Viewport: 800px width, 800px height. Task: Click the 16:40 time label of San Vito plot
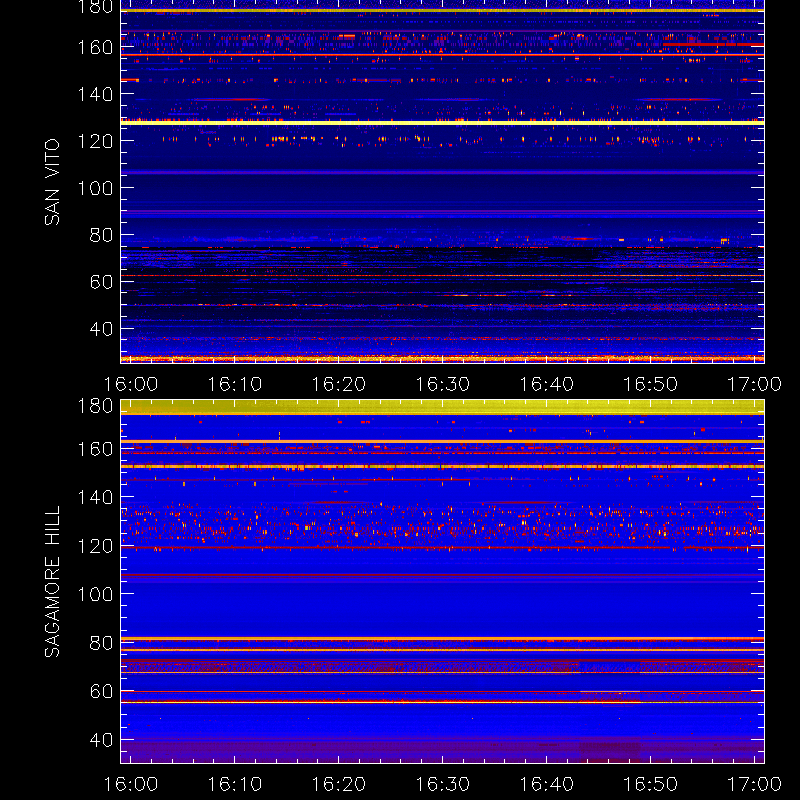tap(546, 384)
